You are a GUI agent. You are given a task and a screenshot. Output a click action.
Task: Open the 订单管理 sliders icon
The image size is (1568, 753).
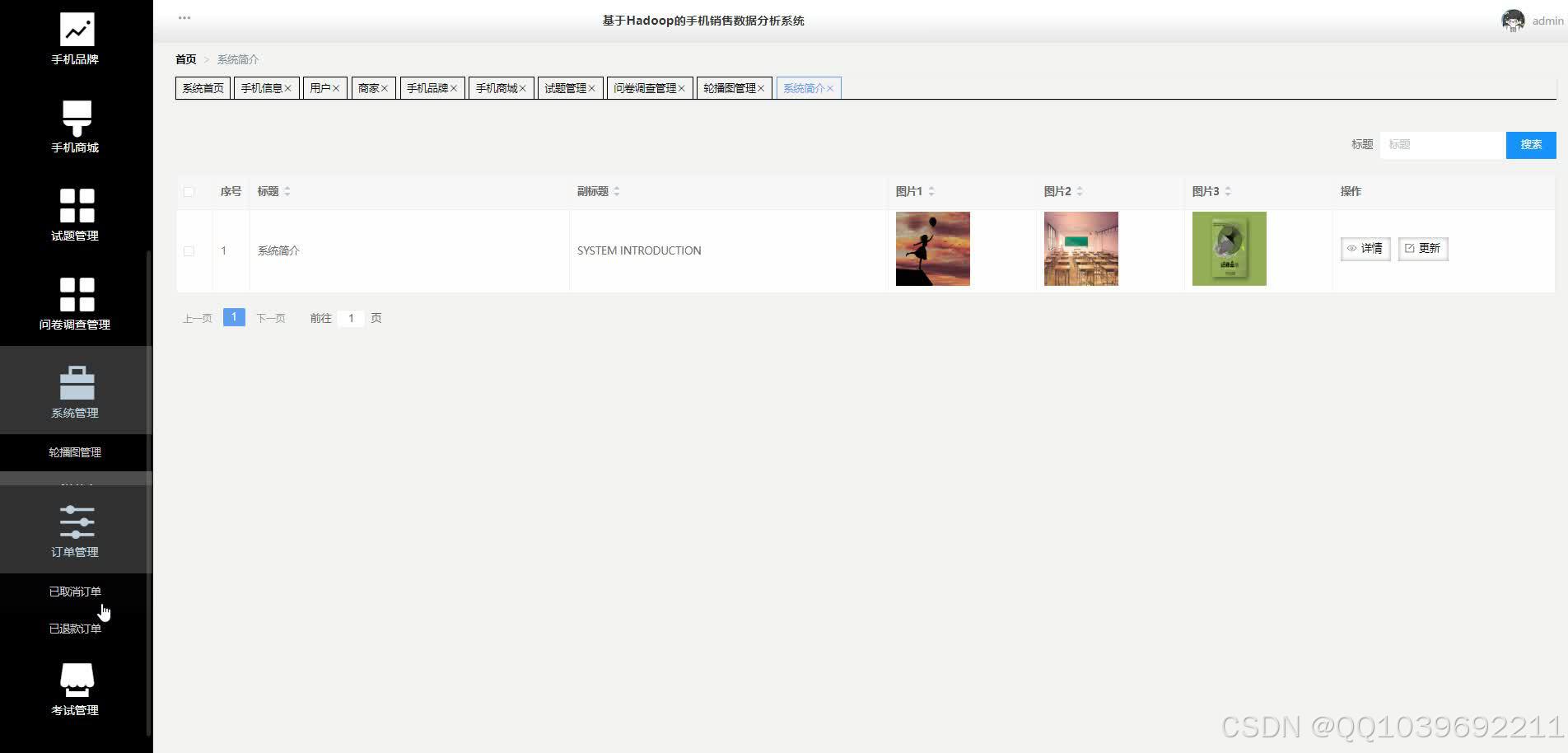coord(77,521)
